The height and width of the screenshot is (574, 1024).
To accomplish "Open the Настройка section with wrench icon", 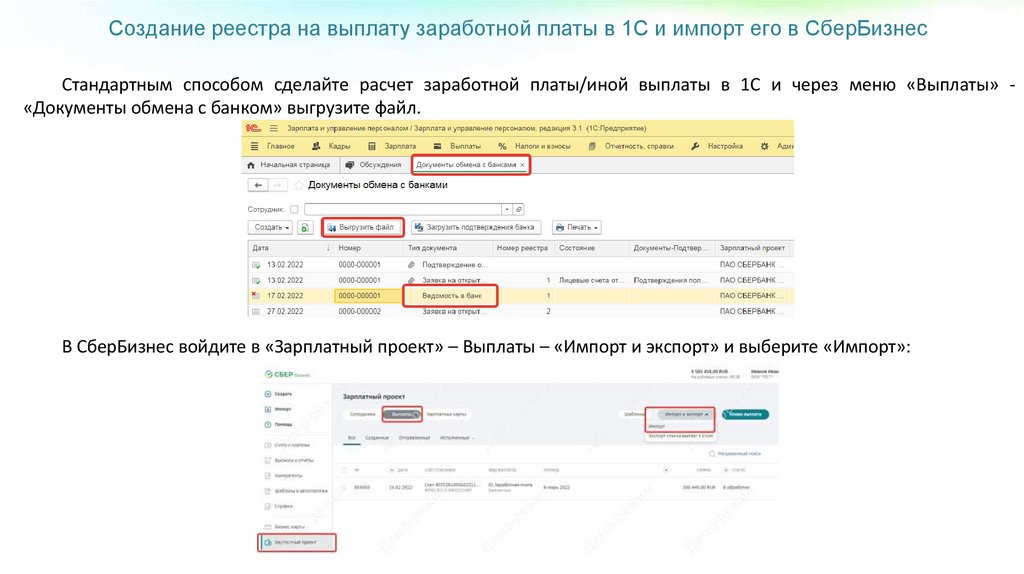I will (717, 146).
